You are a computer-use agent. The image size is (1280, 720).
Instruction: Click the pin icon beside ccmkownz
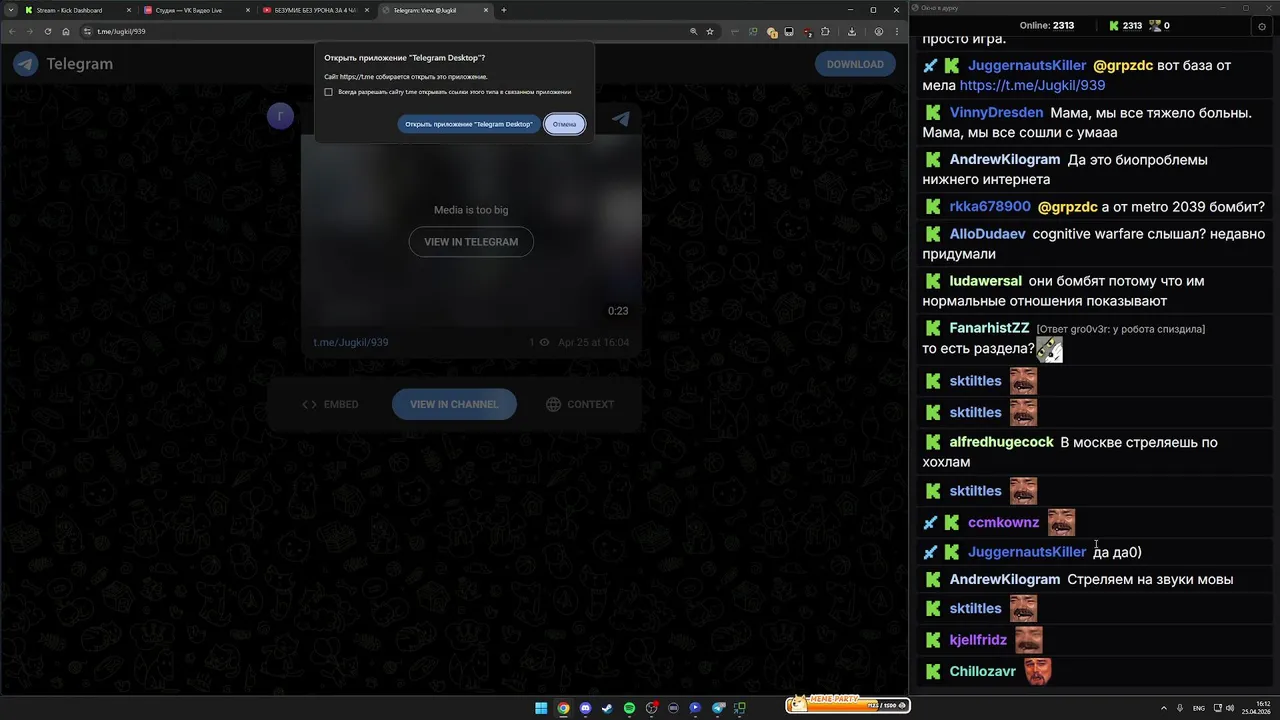[930, 522]
